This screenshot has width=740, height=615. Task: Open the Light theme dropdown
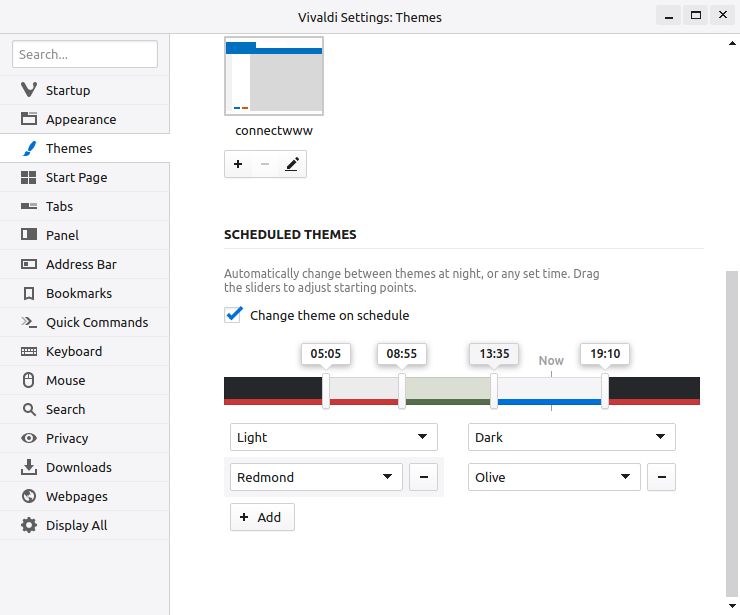pyautogui.click(x=334, y=437)
